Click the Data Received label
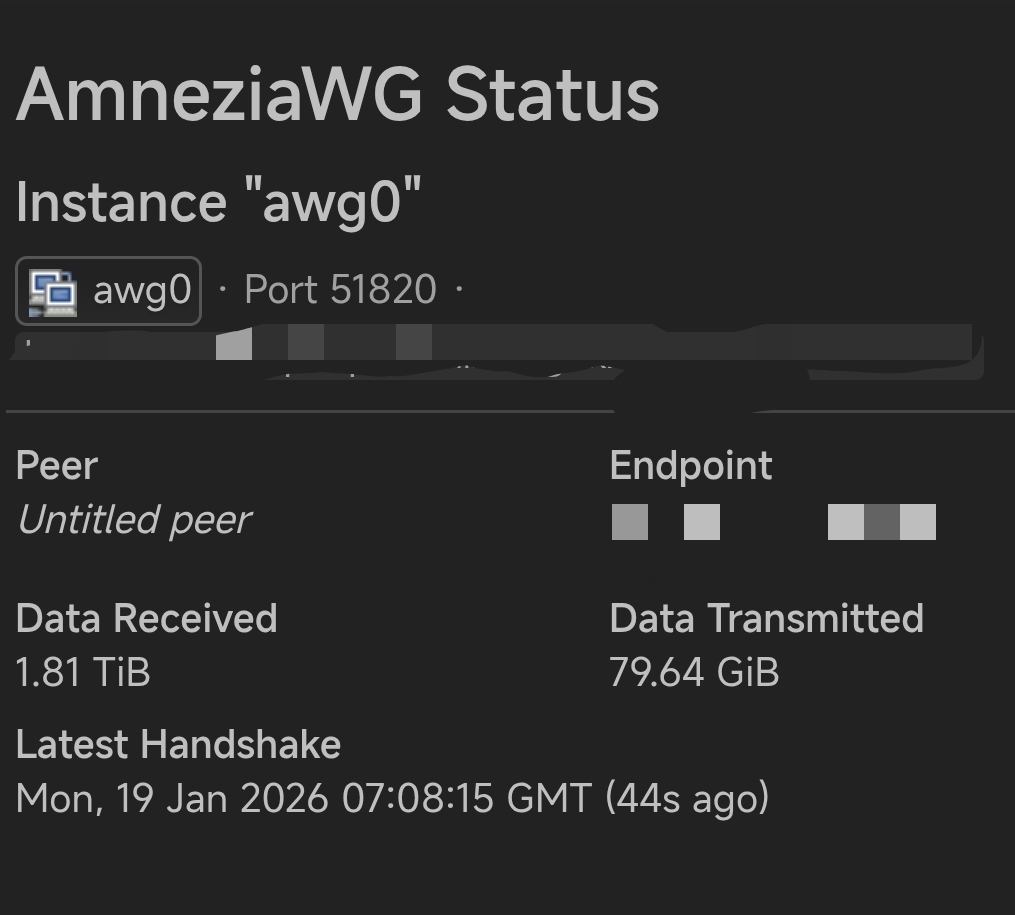The width and height of the screenshot is (1015, 915). (146, 618)
